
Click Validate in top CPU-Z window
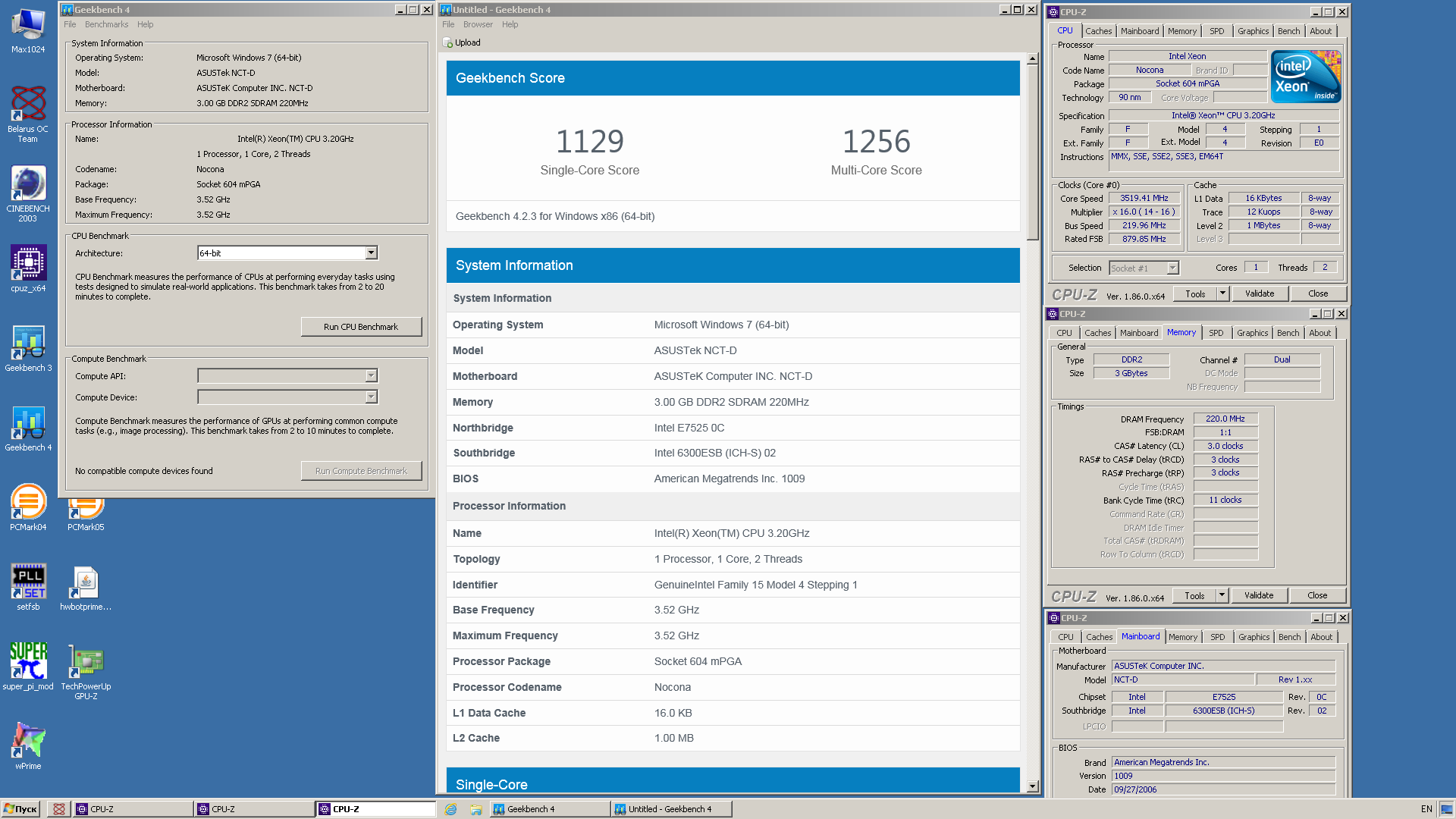1260,293
